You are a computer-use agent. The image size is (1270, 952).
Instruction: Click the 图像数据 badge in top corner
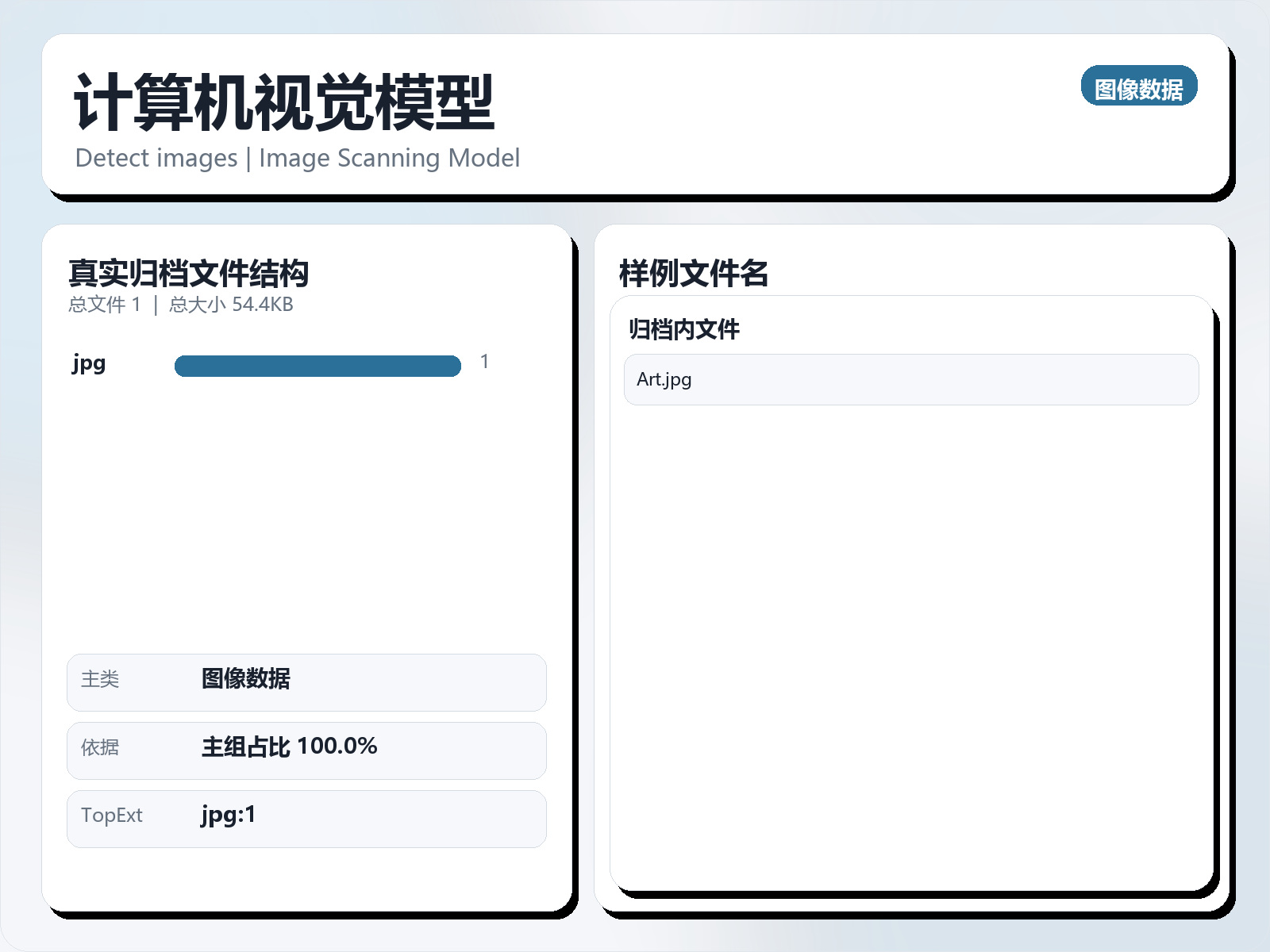tap(1139, 86)
